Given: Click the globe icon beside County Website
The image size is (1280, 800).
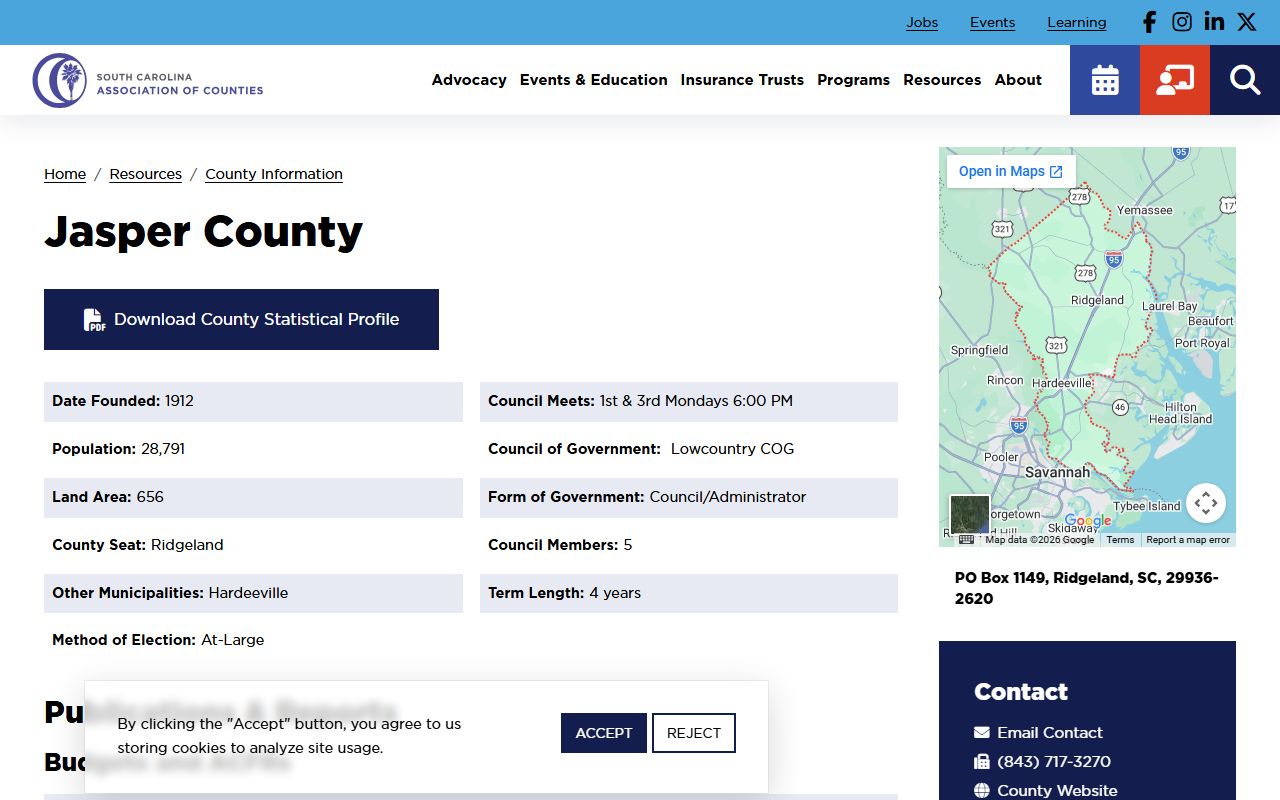Looking at the screenshot, I should (982, 791).
